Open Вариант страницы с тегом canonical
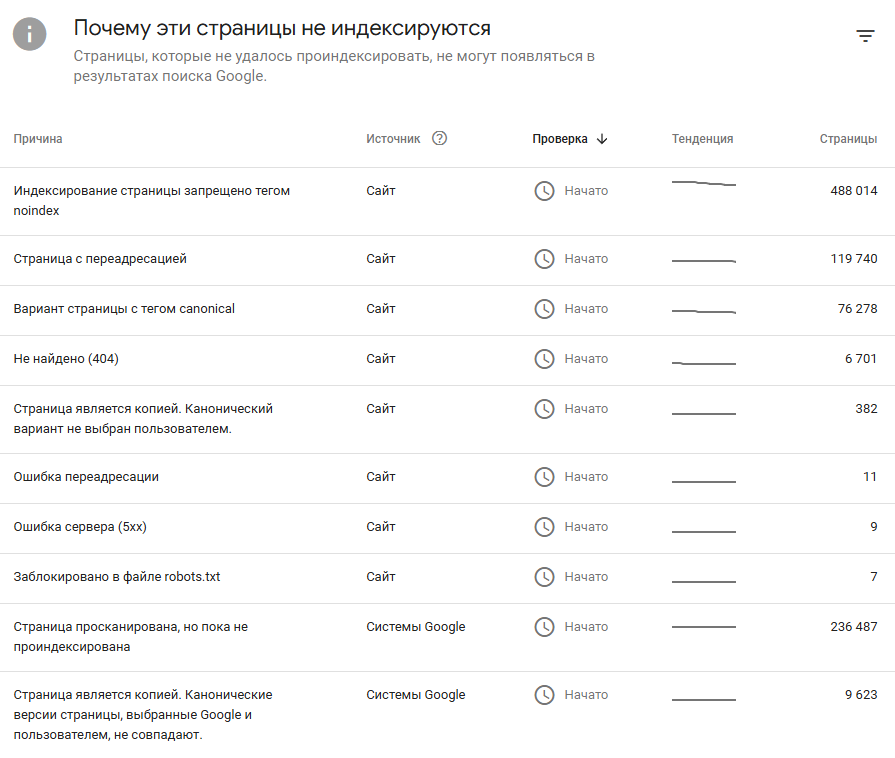This screenshot has width=895, height=758. 448,311
